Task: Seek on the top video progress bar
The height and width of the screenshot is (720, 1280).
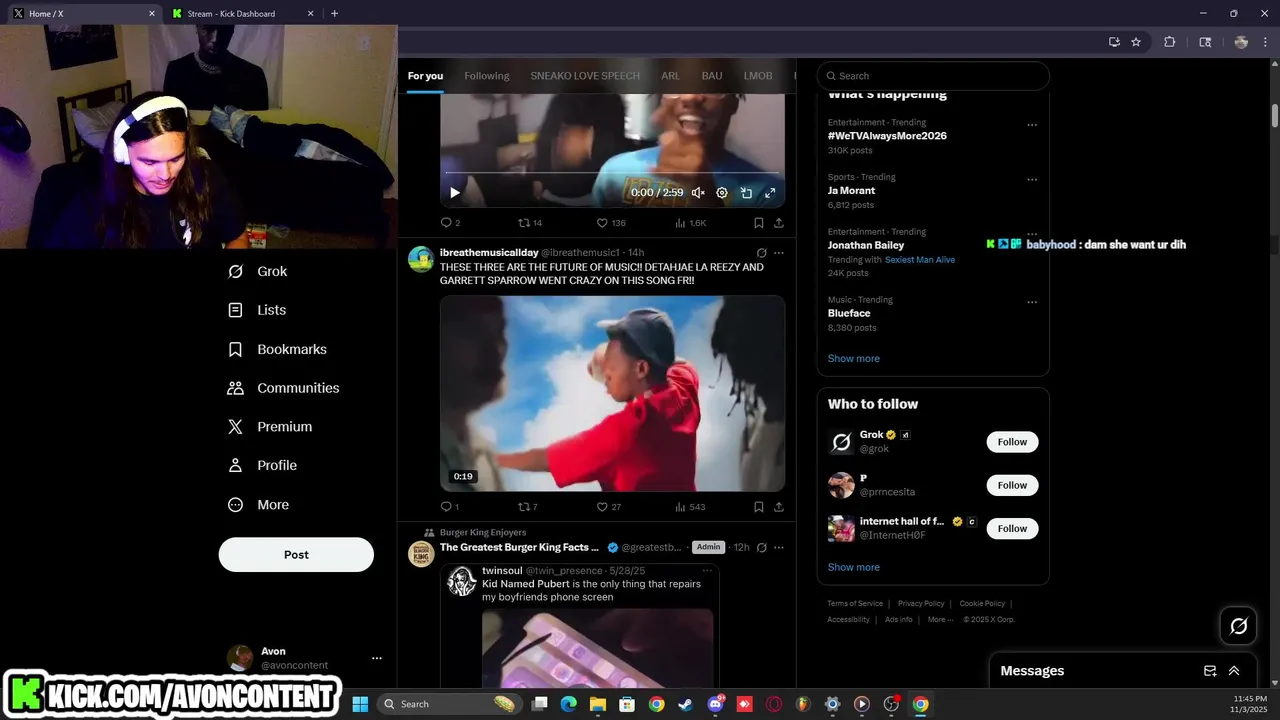Action: pos(612,173)
